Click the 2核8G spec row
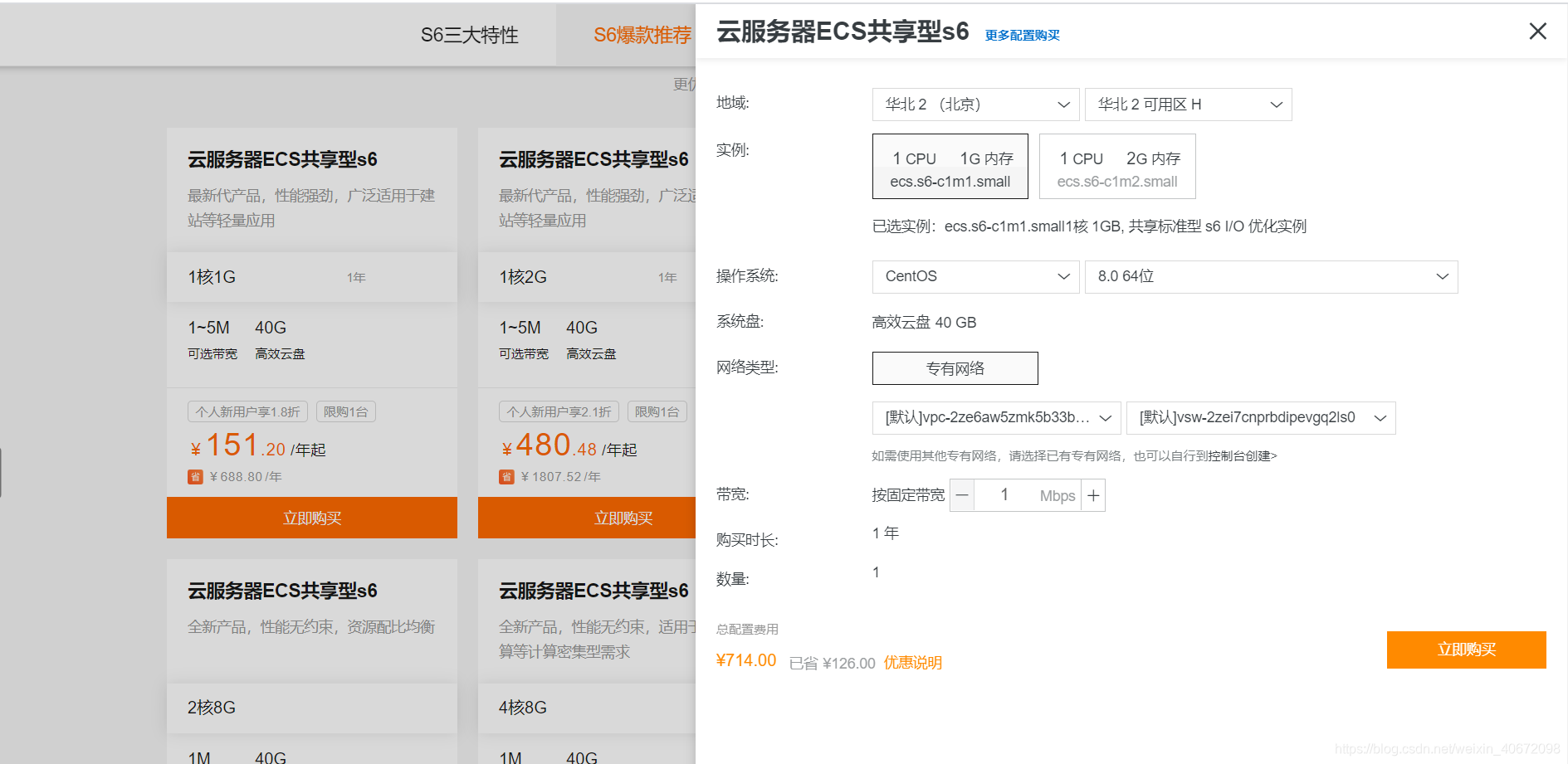 point(312,708)
